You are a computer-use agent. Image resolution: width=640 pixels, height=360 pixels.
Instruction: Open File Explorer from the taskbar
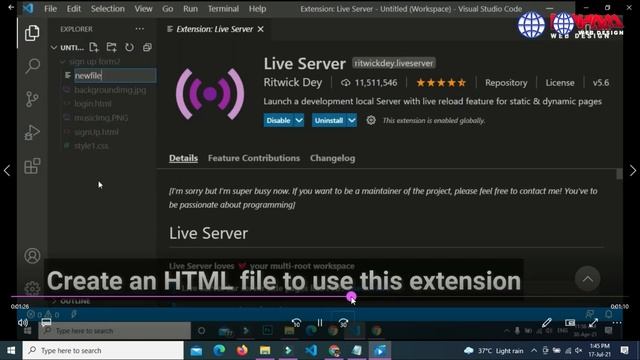[265, 350]
